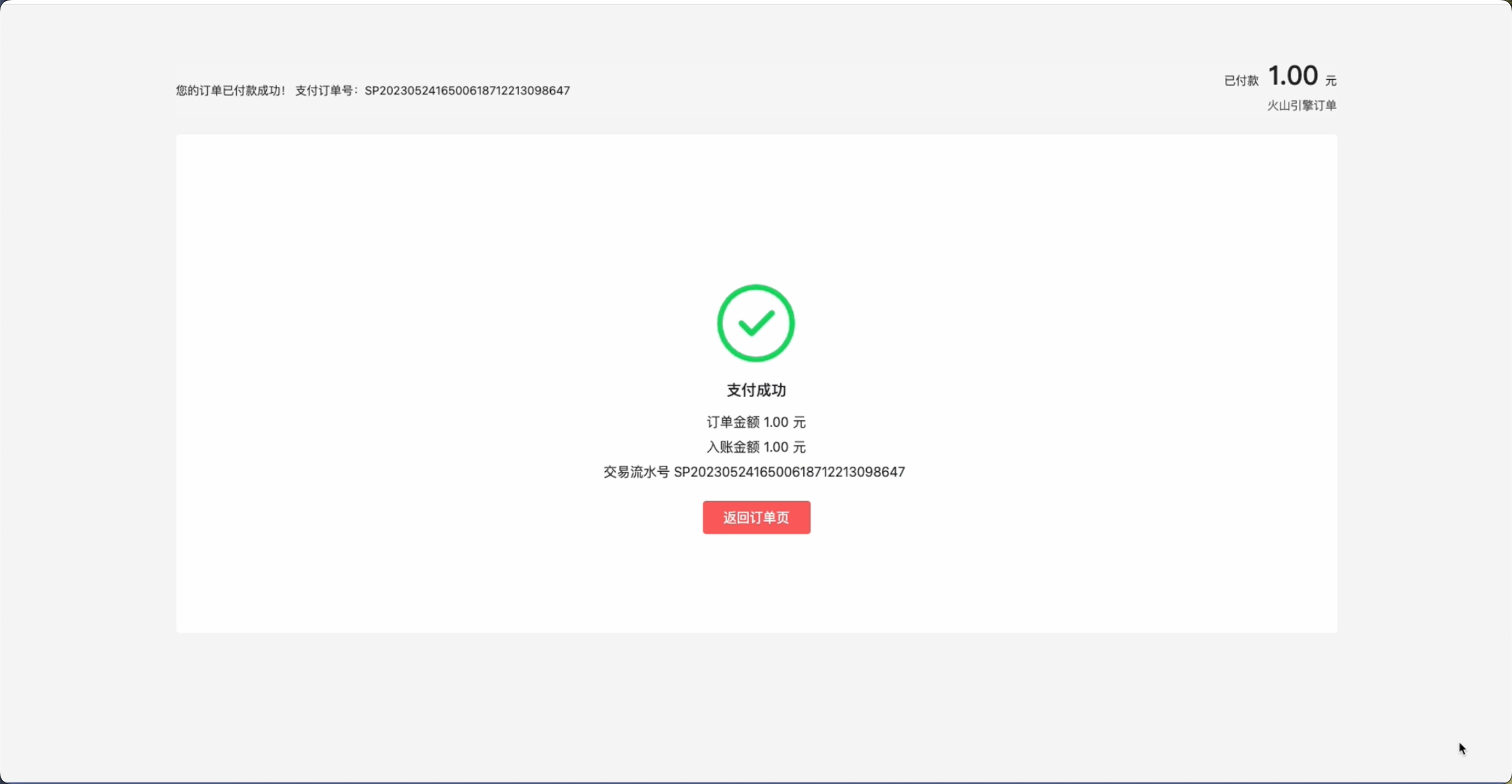1512x784 pixels.
Task: Click the 1.00 元 value after 入账金额
Action: click(x=785, y=447)
